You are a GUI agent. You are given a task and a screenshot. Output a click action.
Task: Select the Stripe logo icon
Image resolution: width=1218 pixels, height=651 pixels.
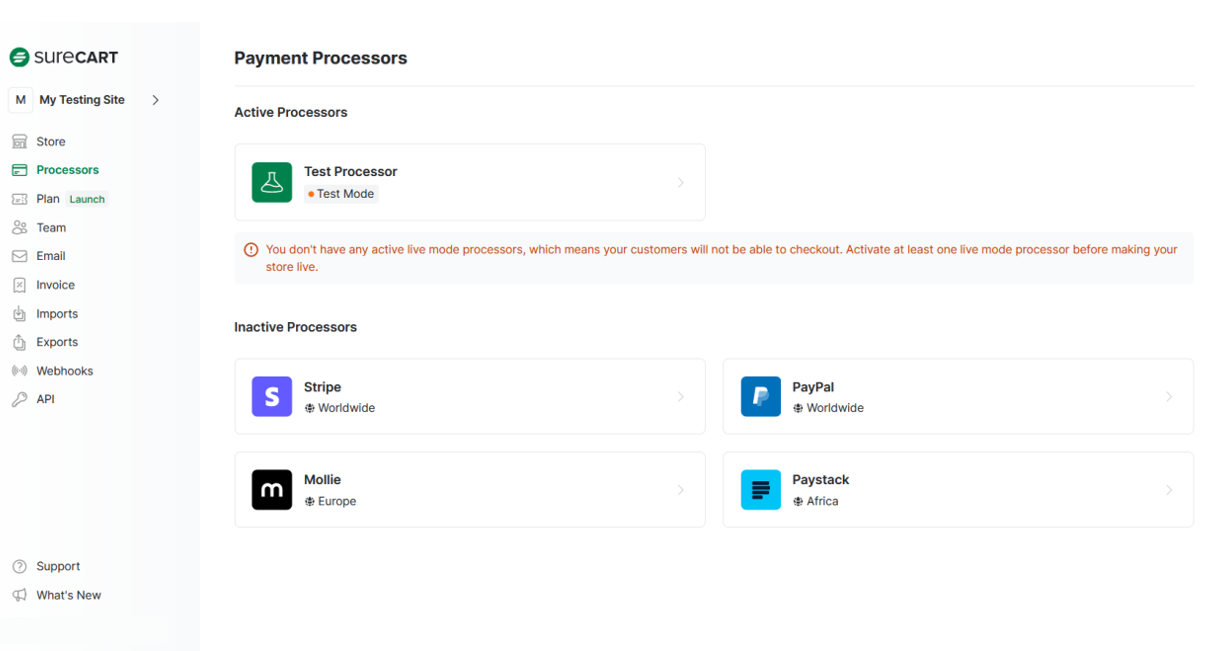click(x=272, y=397)
